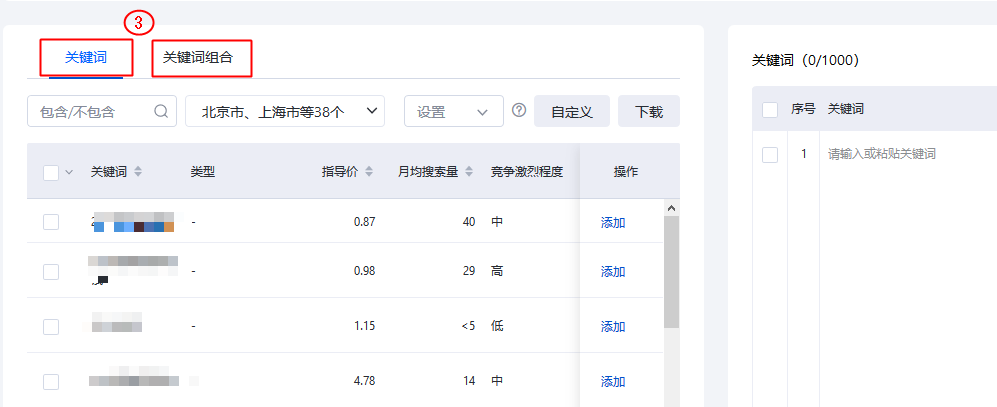This screenshot has height=407, width=997.
Task: Click the search magnifier icon
Action: [x=161, y=111]
